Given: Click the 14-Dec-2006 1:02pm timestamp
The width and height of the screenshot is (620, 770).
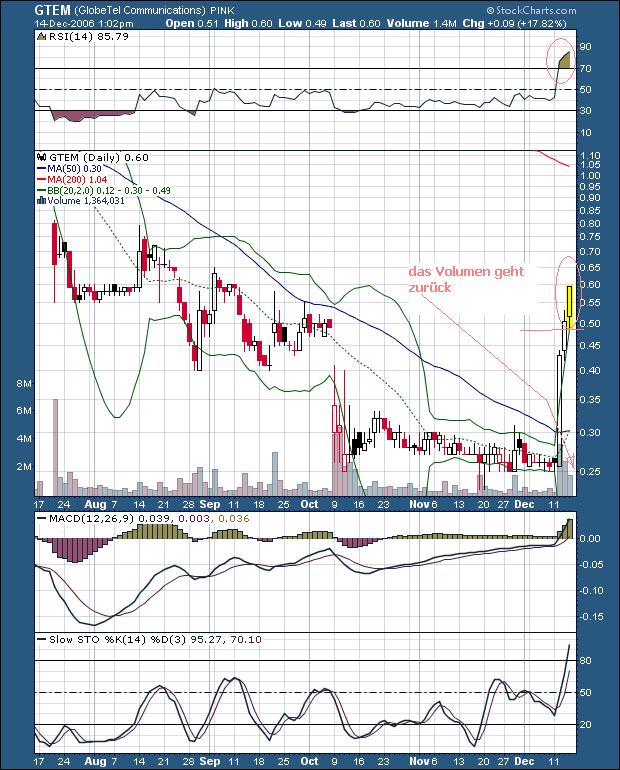Looking at the screenshot, I should [84, 24].
